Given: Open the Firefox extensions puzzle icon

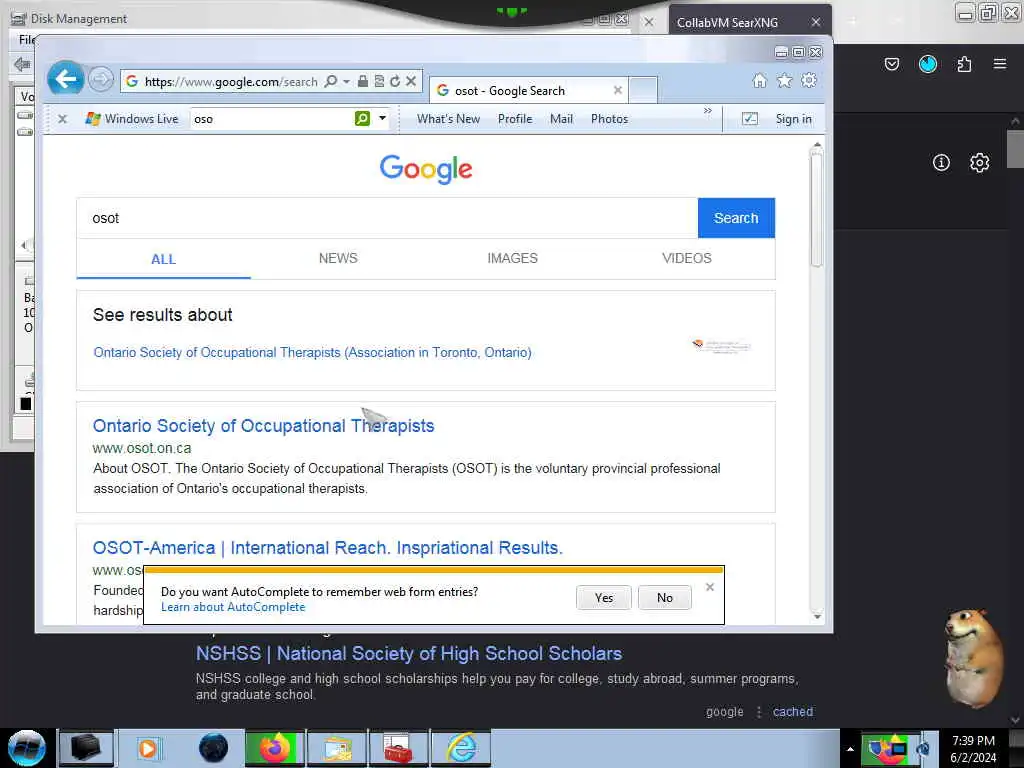Looking at the screenshot, I should 964,64.
